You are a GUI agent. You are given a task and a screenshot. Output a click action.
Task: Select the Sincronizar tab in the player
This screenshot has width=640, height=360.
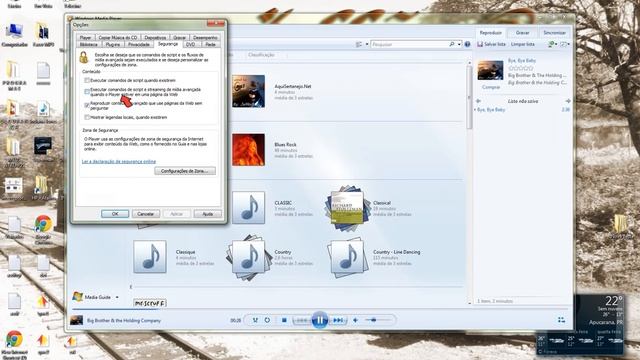(x=555, y=33)
